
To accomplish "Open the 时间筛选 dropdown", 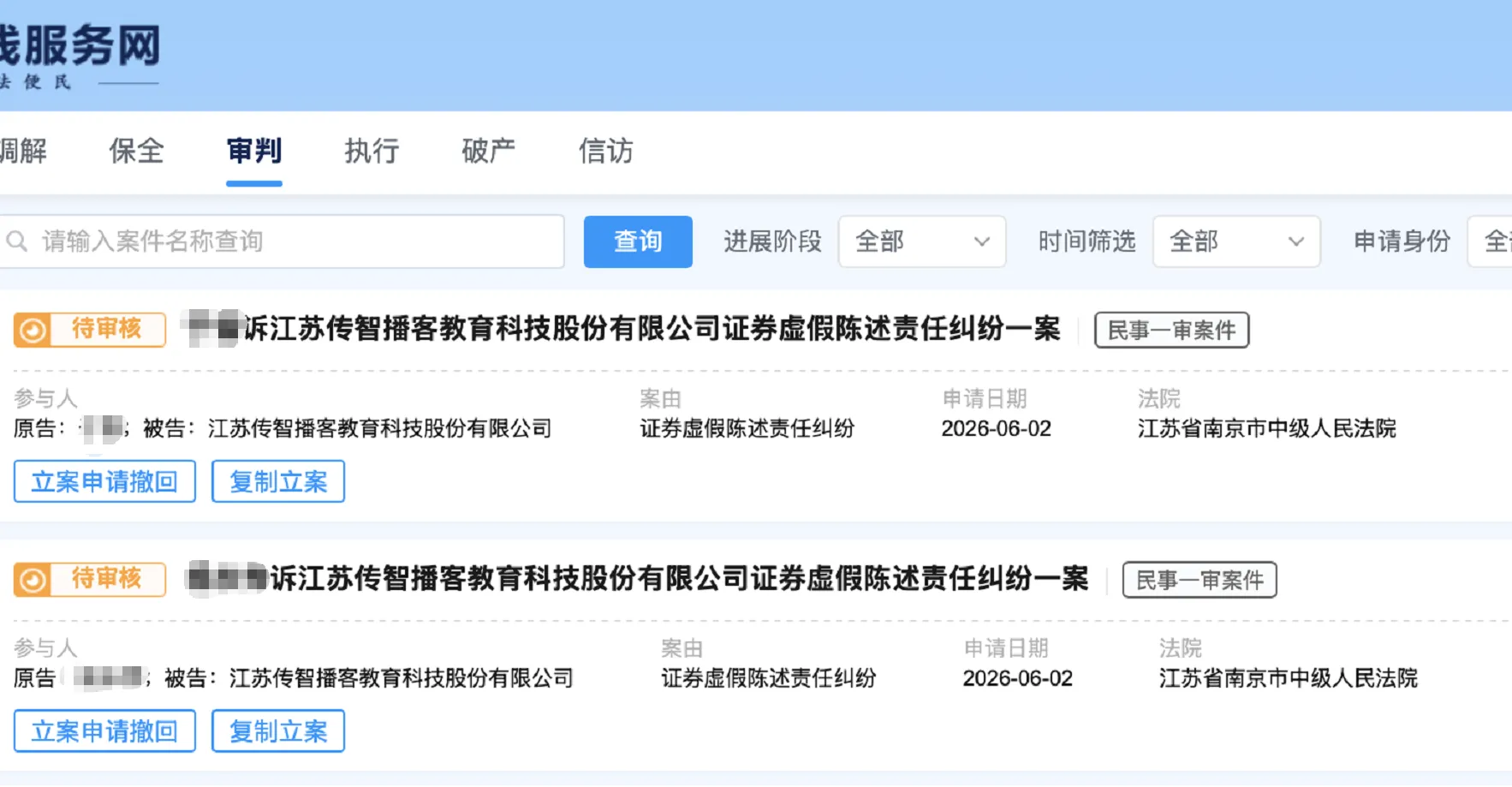I will (1236, 241).
